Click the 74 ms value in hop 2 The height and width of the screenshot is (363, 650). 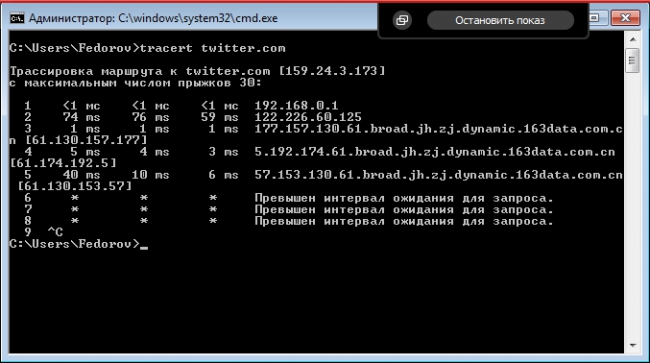(x=81, y=117)
